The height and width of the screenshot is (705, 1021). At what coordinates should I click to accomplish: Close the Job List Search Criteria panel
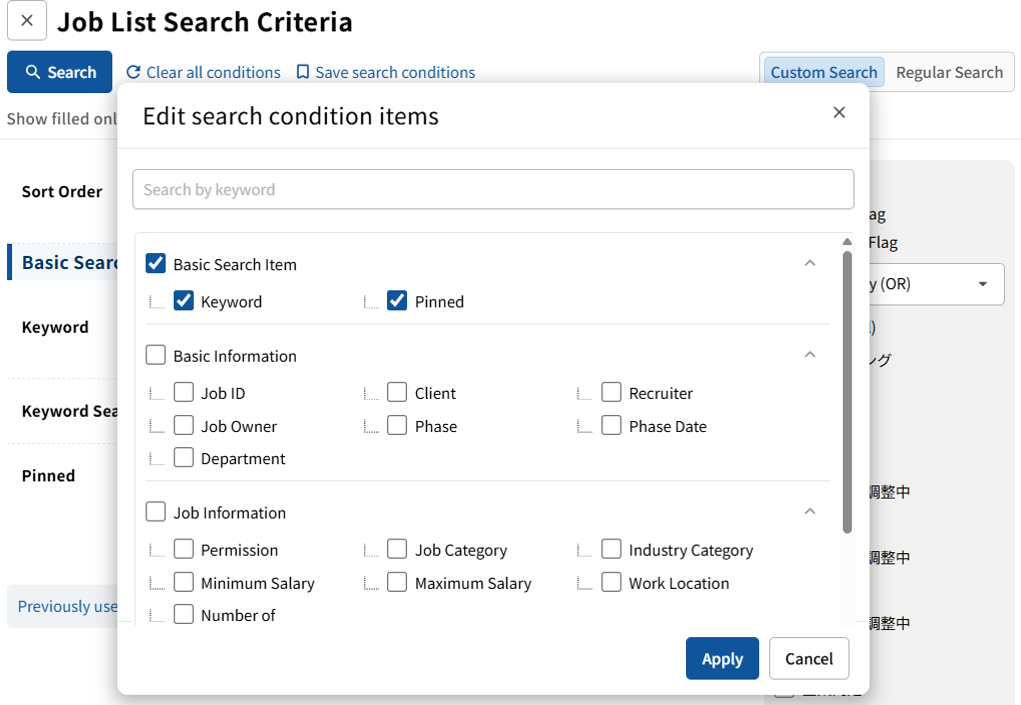coord(27,21)
